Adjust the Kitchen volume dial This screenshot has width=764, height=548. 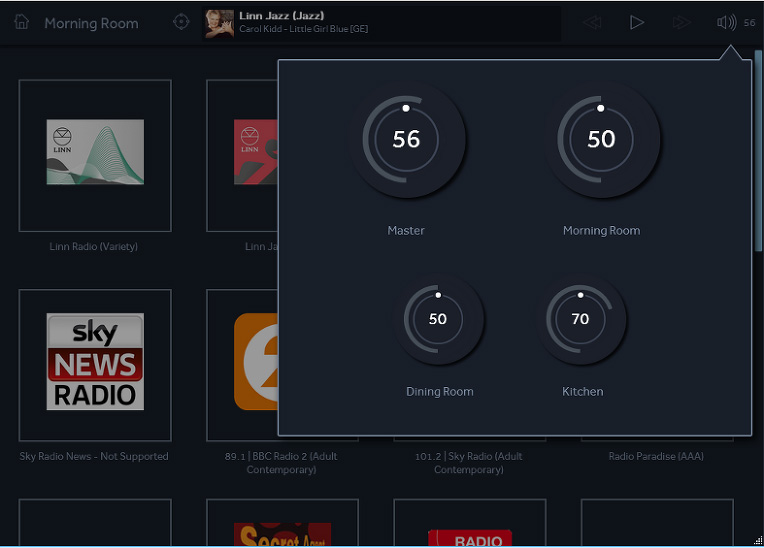pyautogui.click(x=580, y=319)
